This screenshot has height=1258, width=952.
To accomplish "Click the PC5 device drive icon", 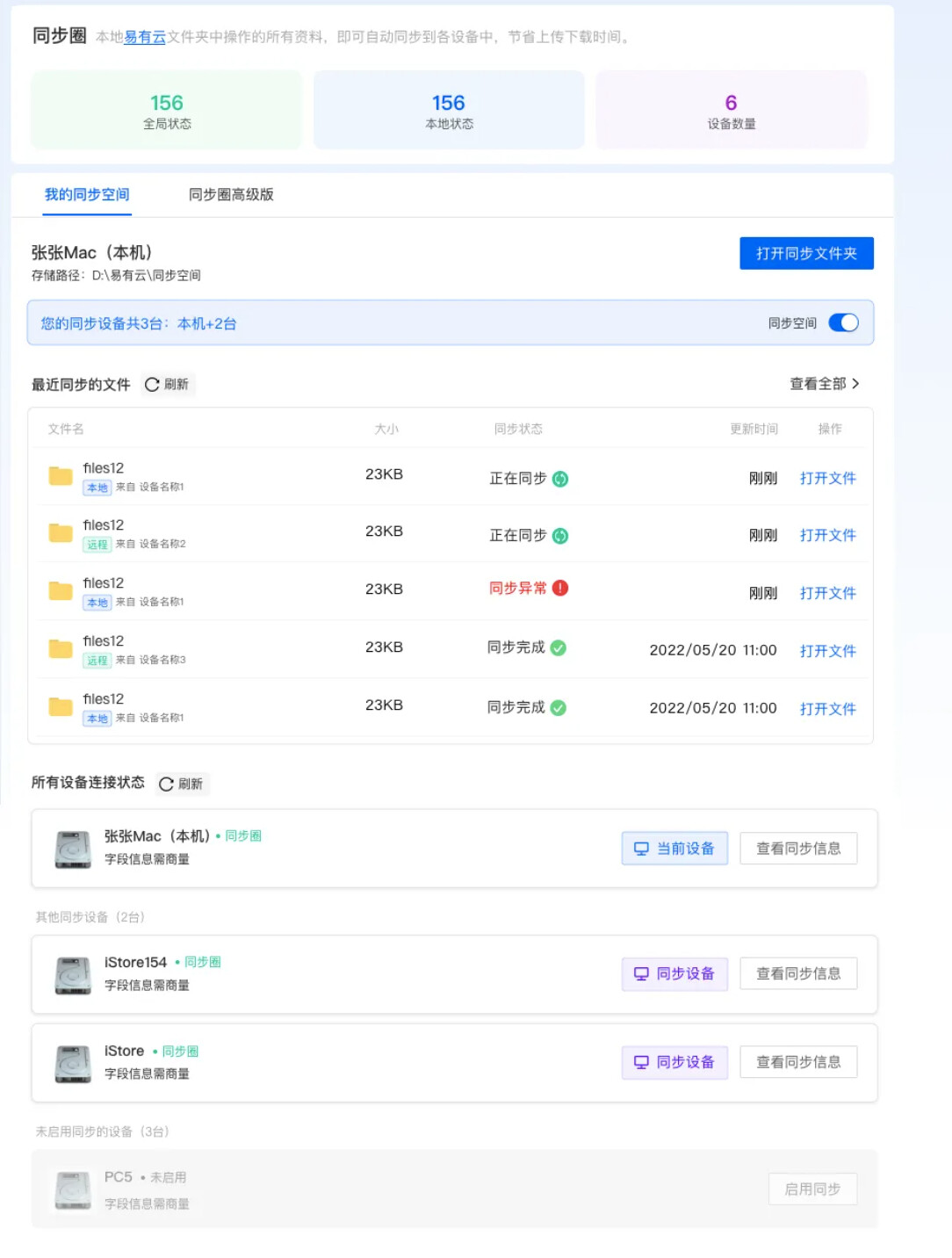I will [x=73, y=1189].
